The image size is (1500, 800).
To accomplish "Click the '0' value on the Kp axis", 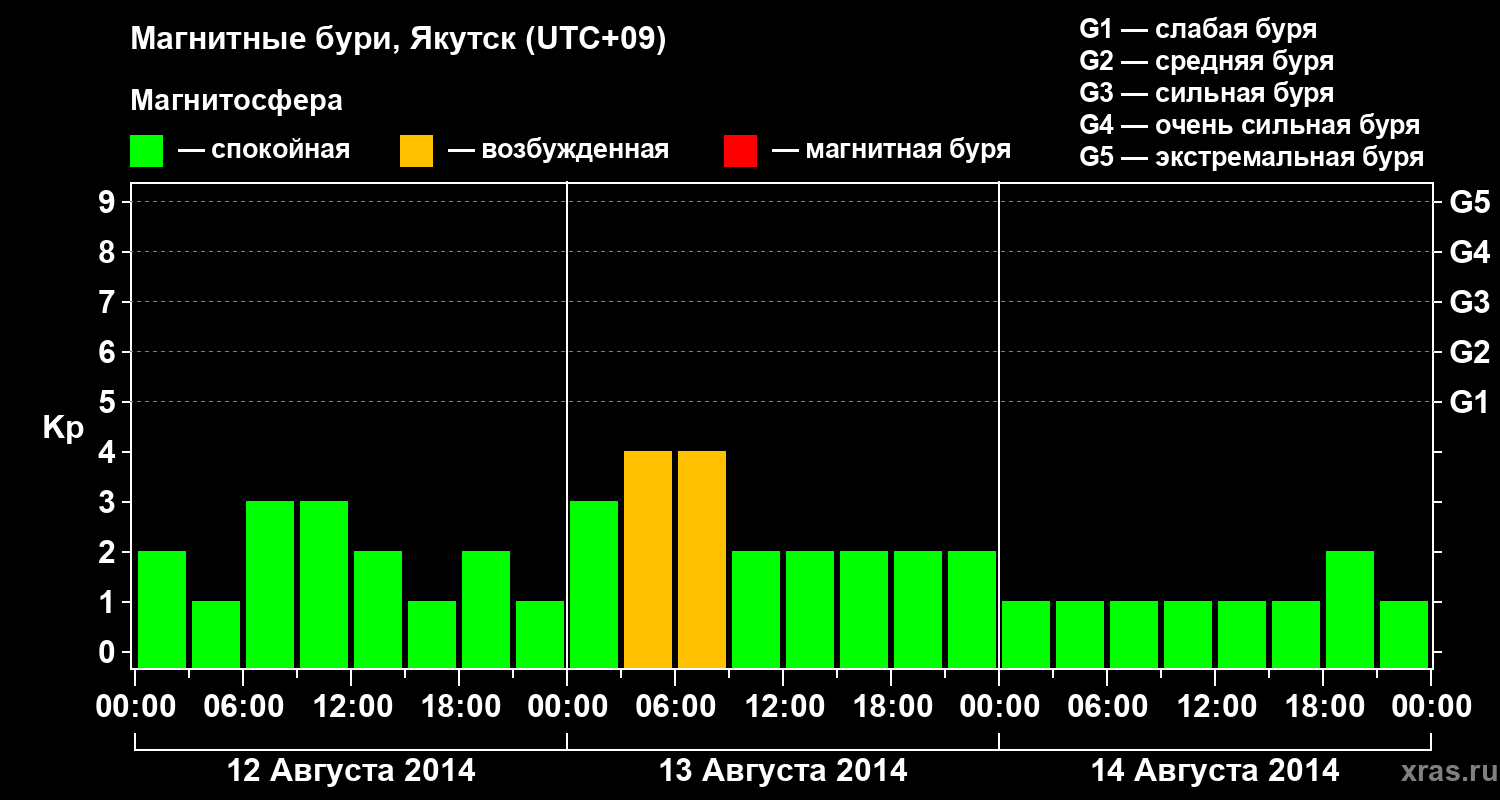I will [x=109, y=652].
